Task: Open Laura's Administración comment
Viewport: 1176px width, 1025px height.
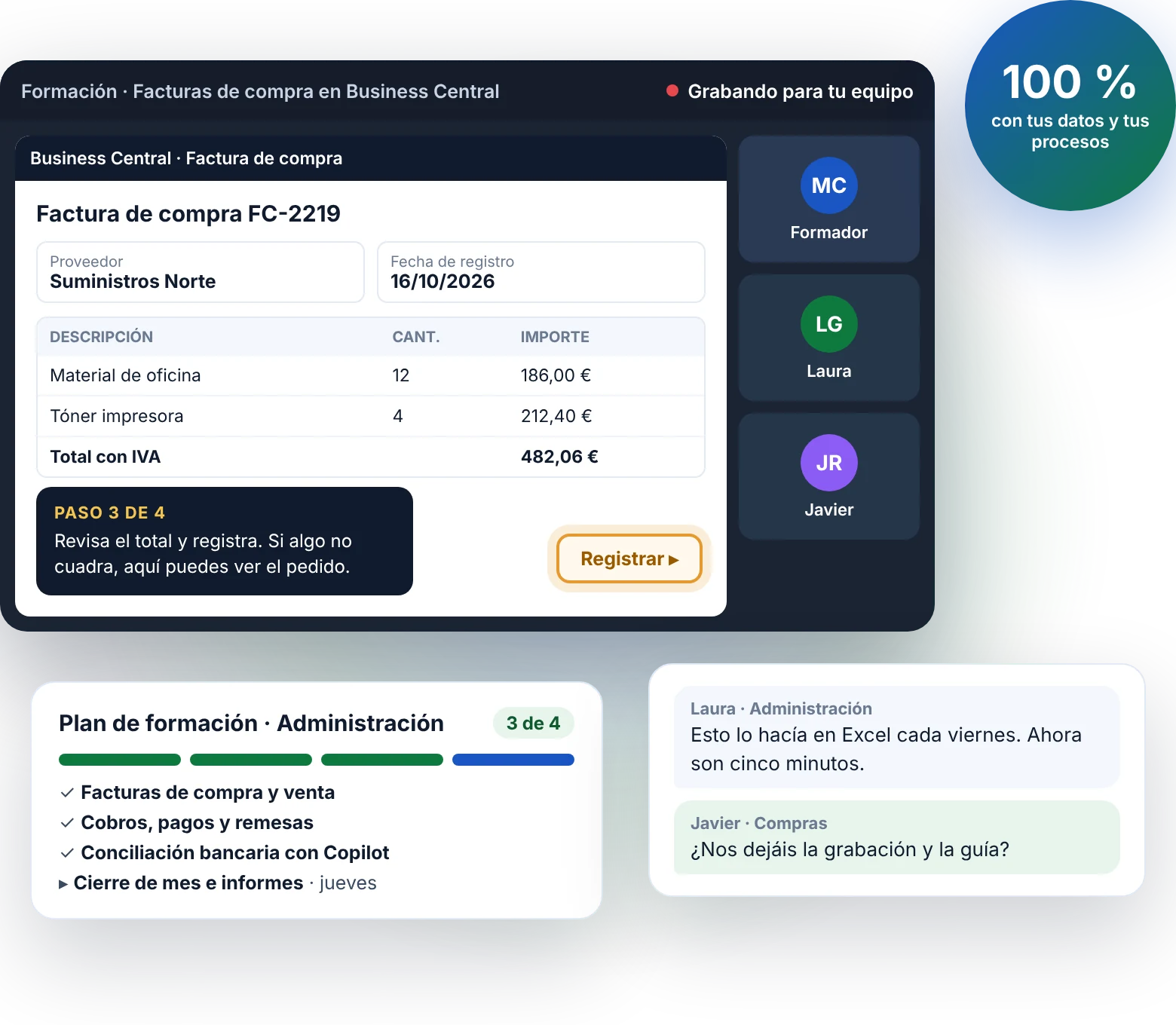Action: [897, 737]
